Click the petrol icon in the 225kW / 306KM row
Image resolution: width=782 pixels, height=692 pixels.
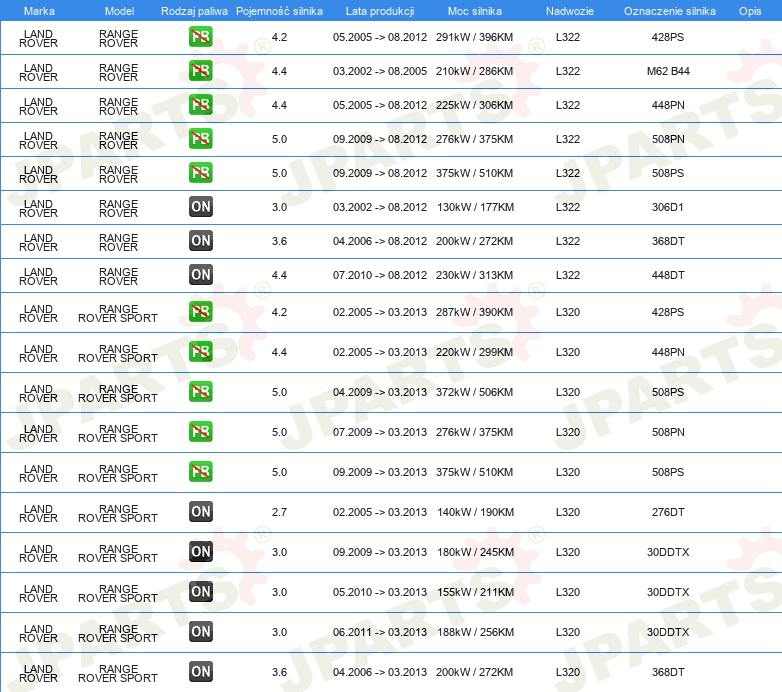(200, 105)
